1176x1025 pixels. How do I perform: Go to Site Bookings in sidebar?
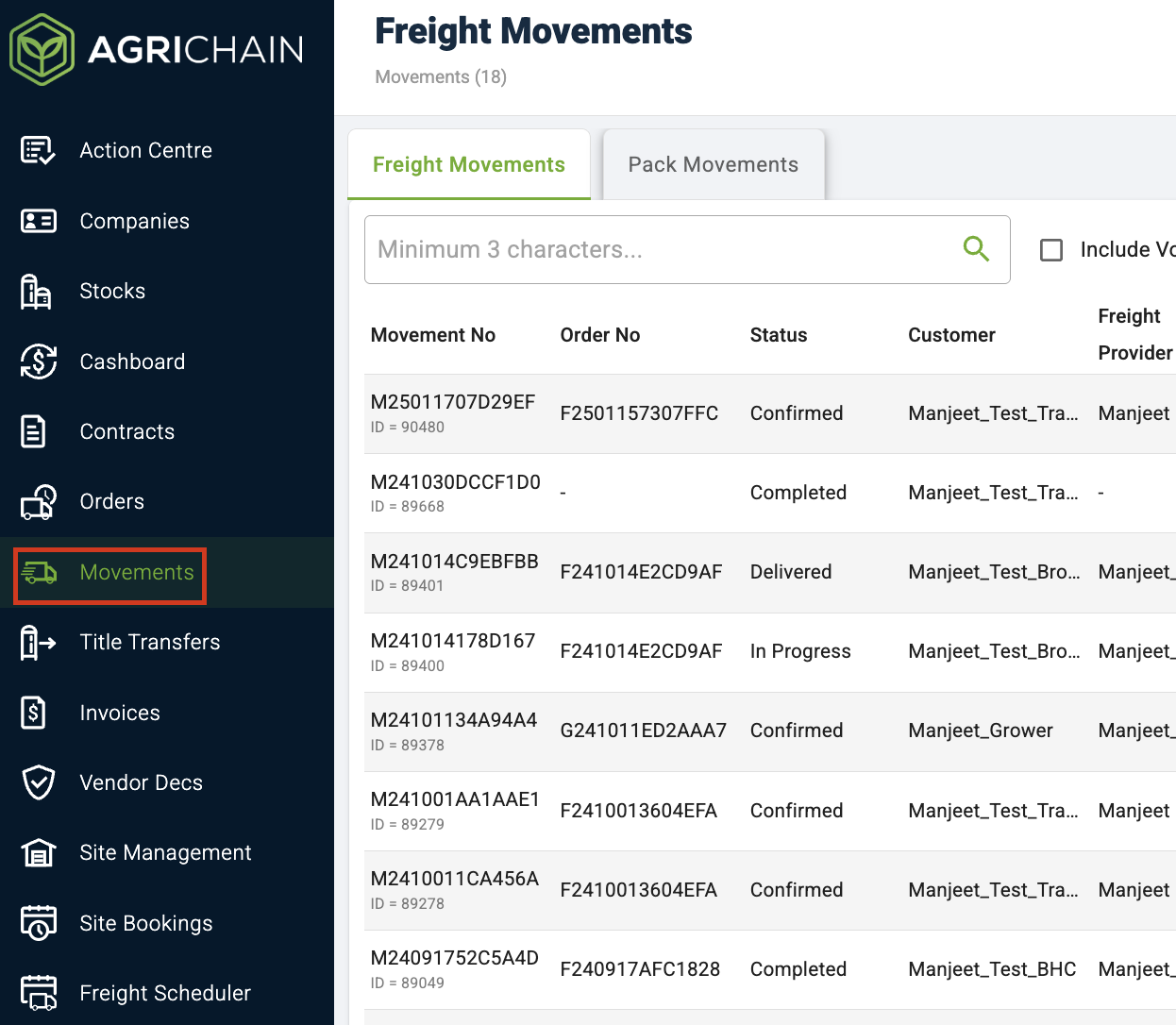(x=146, y=923)
